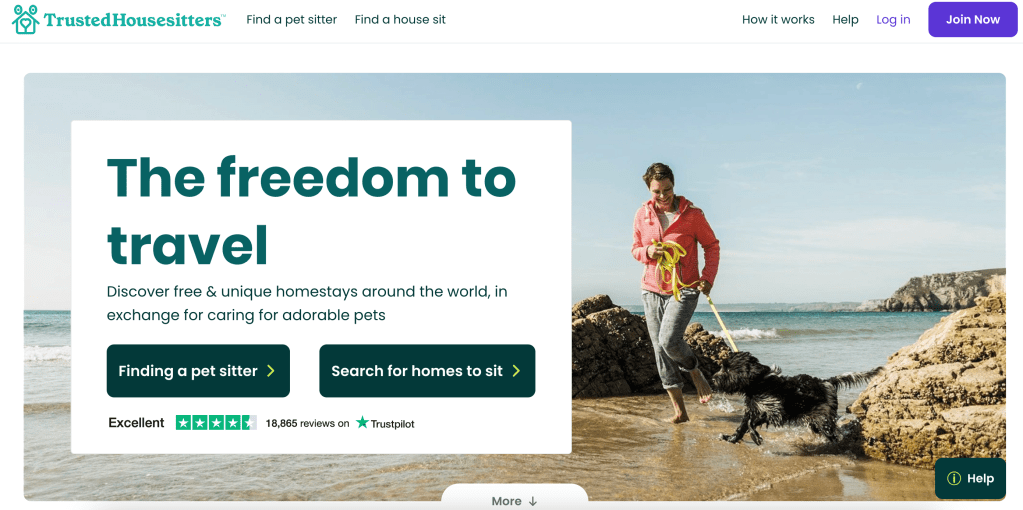The image size is (1023, 510).
Task: Click the down arrow beside More
Action: pos(532,501)
